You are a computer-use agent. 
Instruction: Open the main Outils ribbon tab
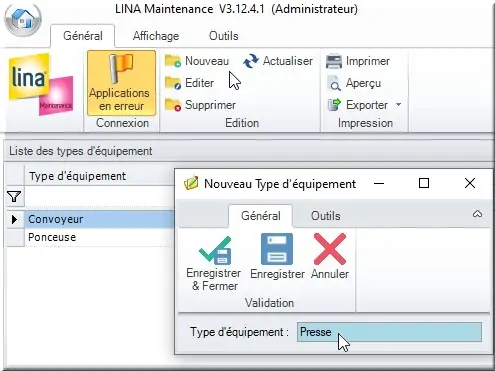point(223,36)
